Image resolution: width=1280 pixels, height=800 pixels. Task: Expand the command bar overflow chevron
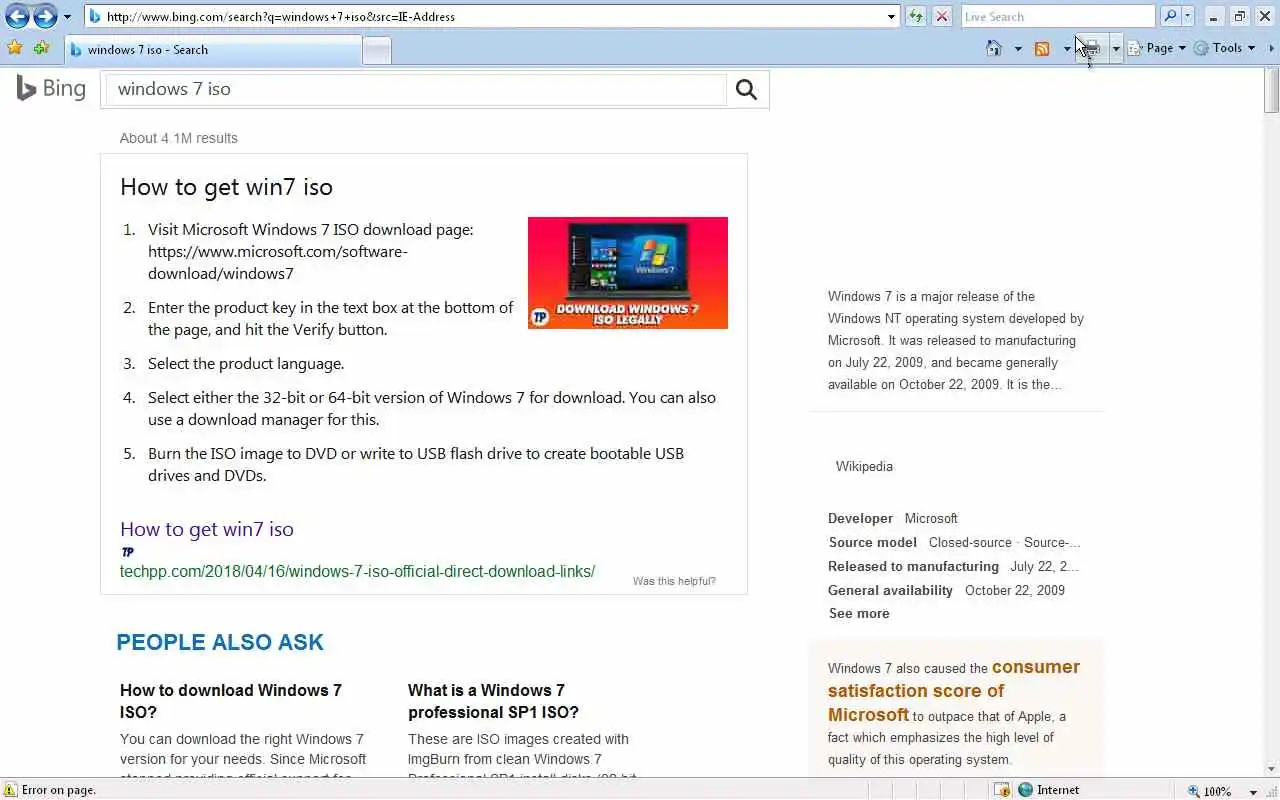(x=1272, y=48)
